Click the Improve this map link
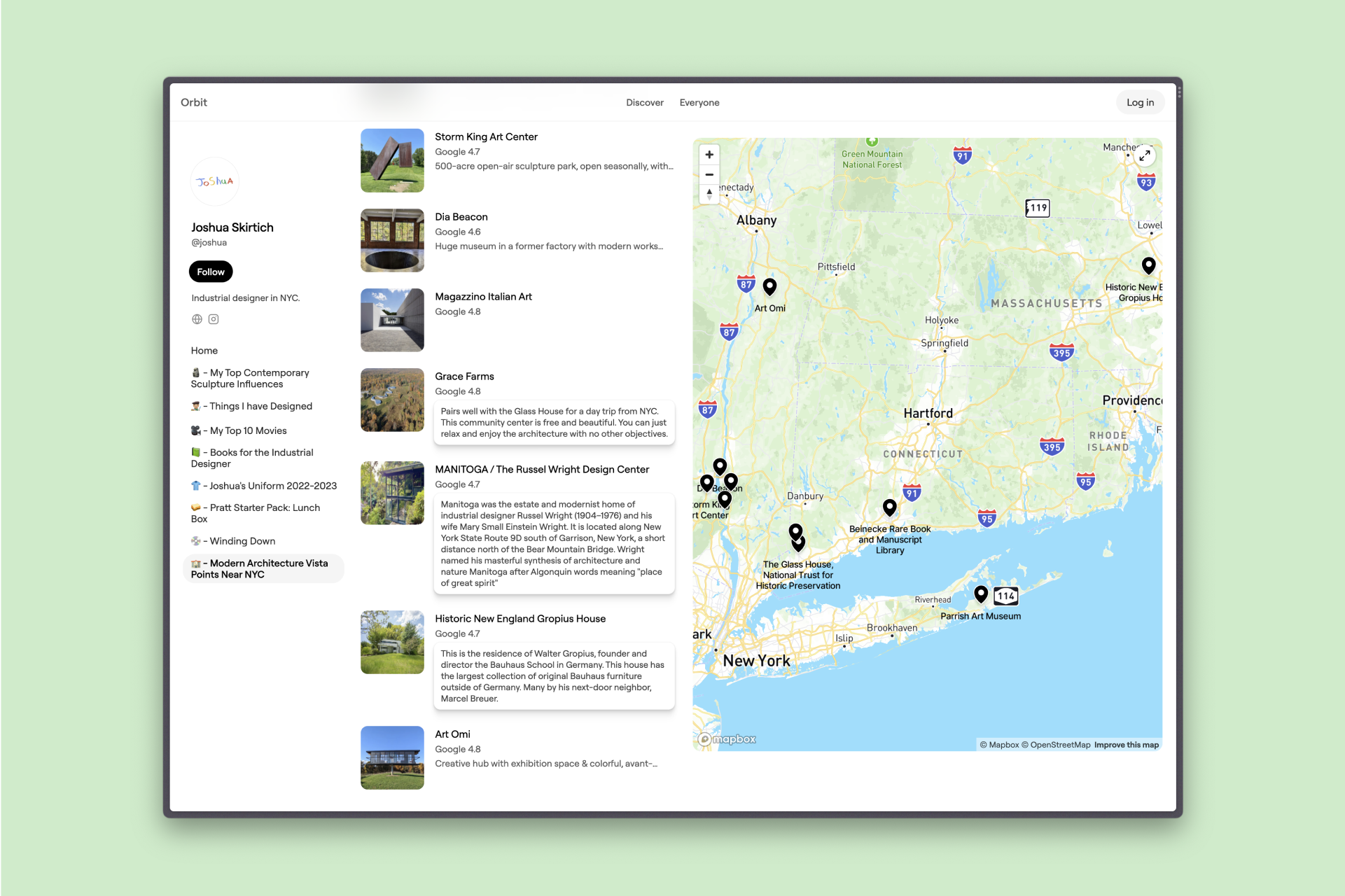Screen dimensions: 1345x896 tap(1126, 745)
